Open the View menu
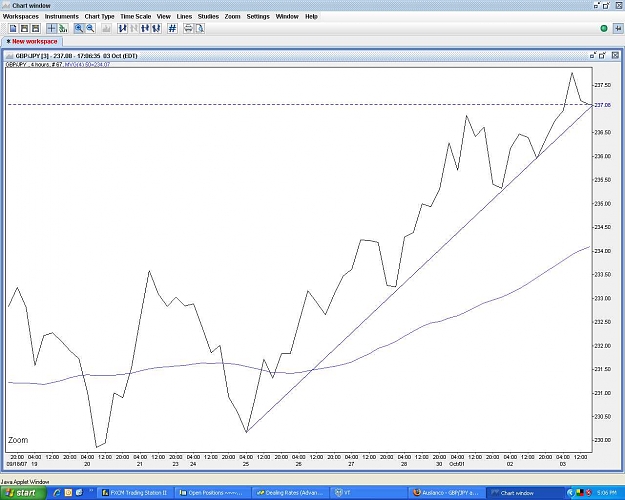 (163, 16)
